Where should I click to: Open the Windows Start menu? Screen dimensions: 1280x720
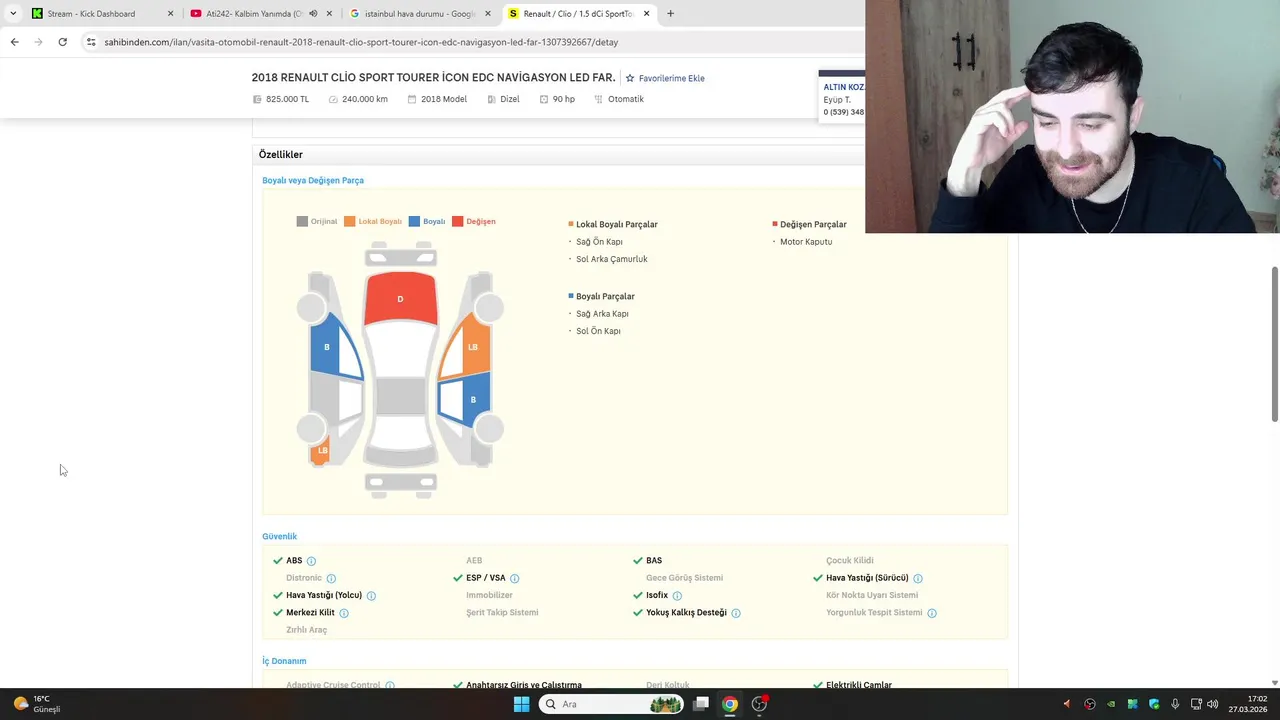(521, 704)
